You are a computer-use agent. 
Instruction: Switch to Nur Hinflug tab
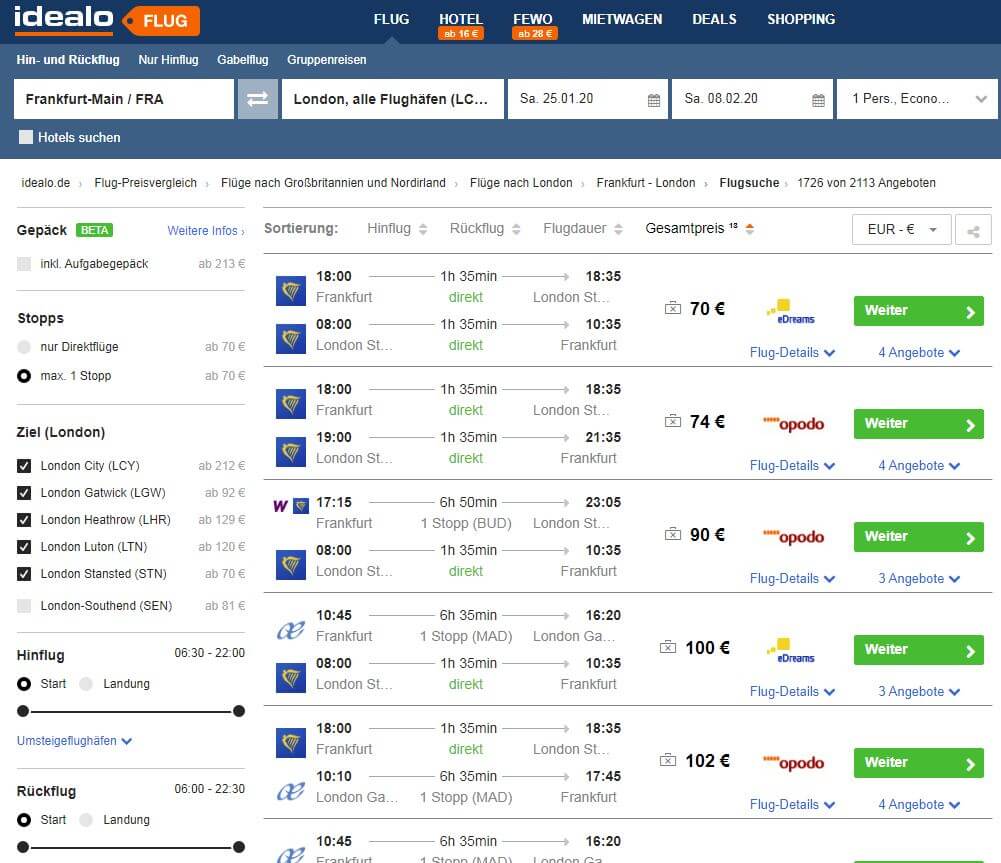click(x=169, y=59)
